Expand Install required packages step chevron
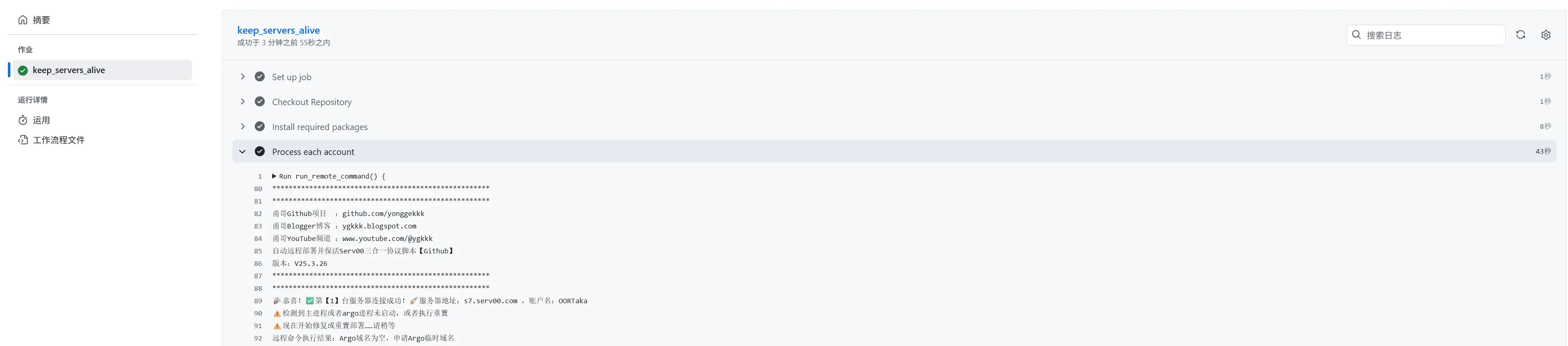The width and height of the screenshot is (1568, 346). [242, 127]
